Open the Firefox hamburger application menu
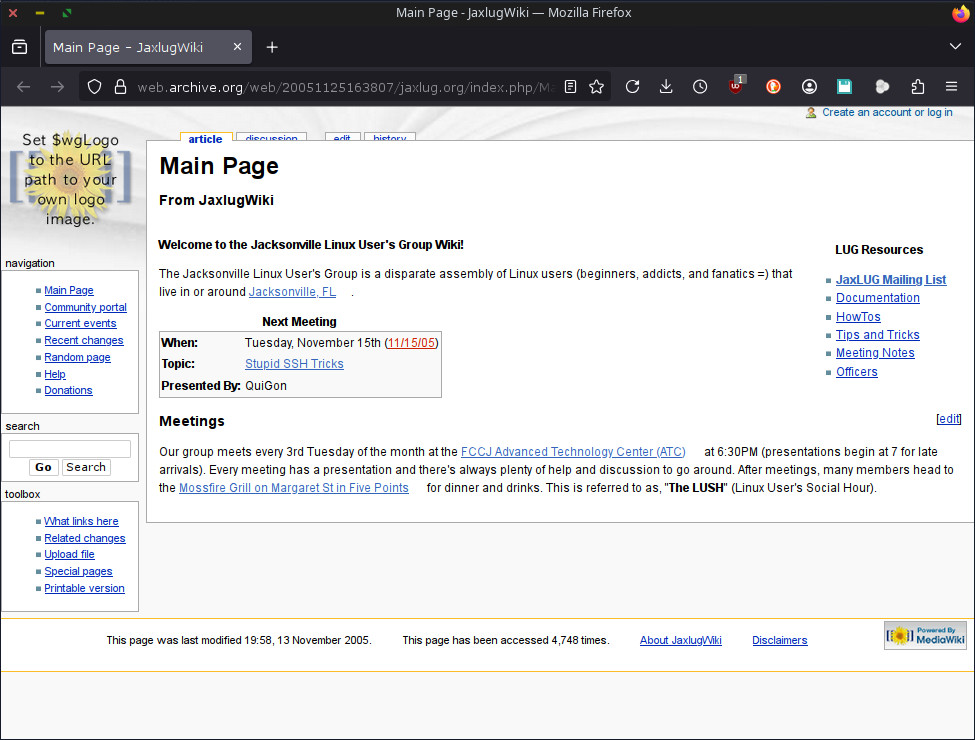Viewport: 975px width, 740px height. click(952, 87)
